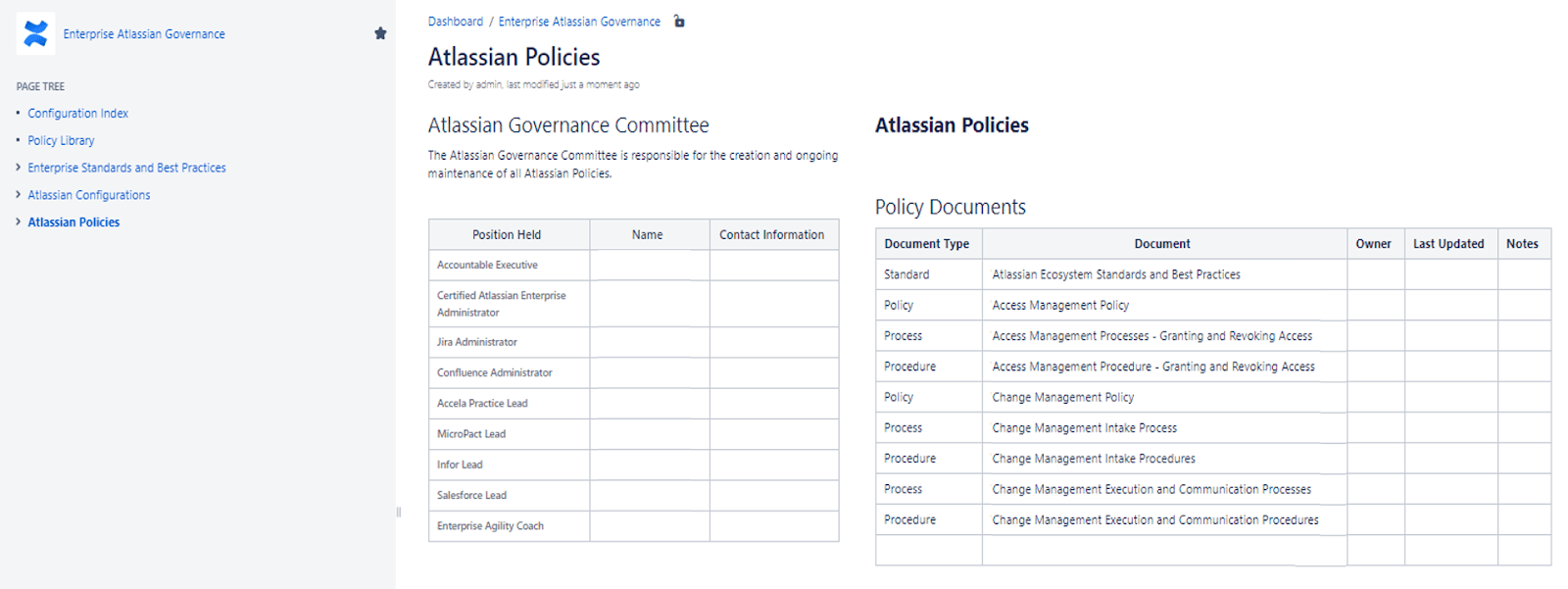Select Access Management Processes Granting and Revoking row
Screen dimensions: 1568x589
(x=1213, y=336)
